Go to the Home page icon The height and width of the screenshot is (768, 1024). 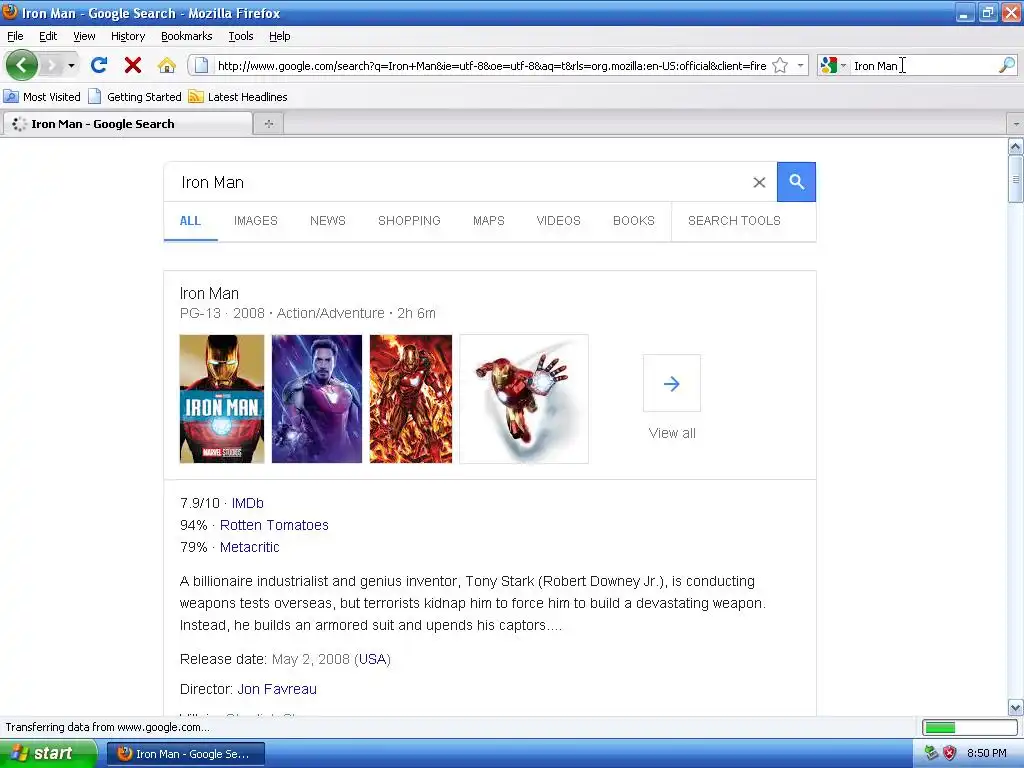[x=167, y=65]
